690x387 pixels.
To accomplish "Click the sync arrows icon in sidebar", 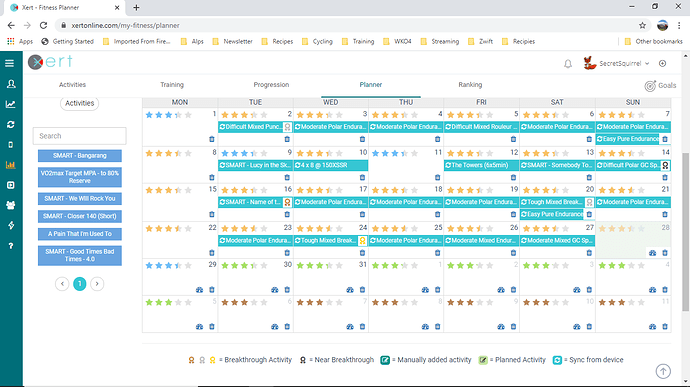I will (11, 125).
